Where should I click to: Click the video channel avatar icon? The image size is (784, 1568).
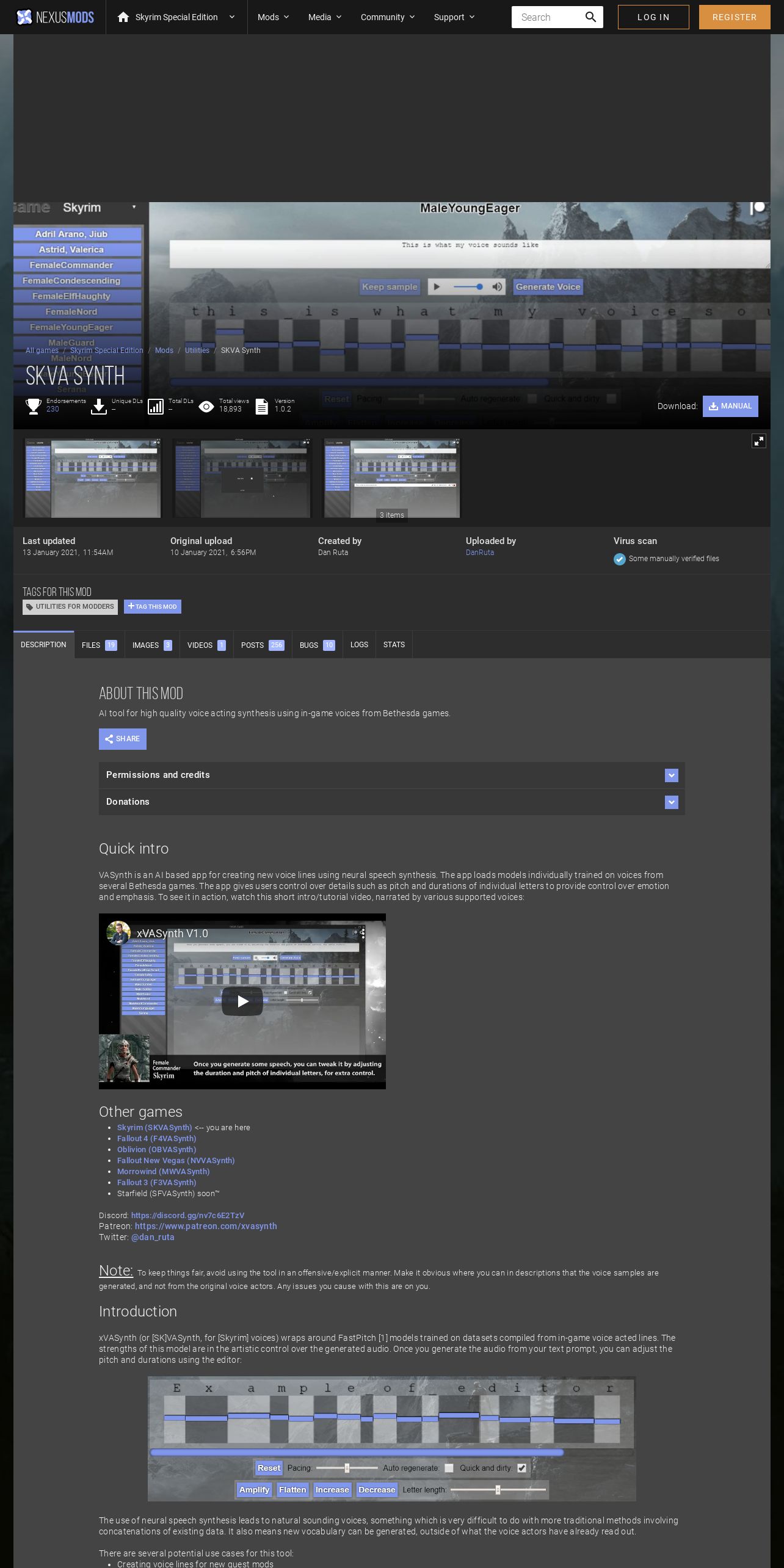coord(118,933)
